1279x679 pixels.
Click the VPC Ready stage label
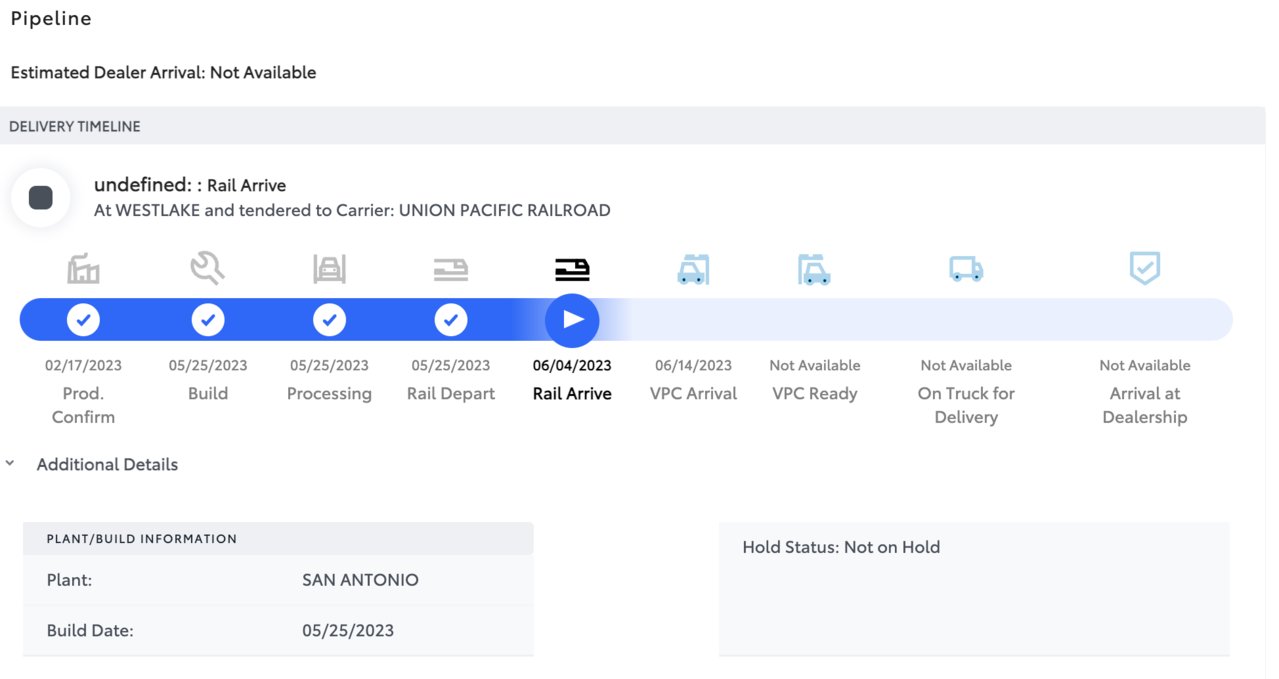[815, 394]
